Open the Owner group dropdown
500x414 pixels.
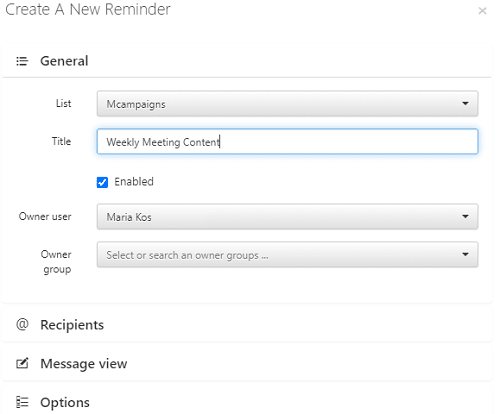[x=287, y=255]
